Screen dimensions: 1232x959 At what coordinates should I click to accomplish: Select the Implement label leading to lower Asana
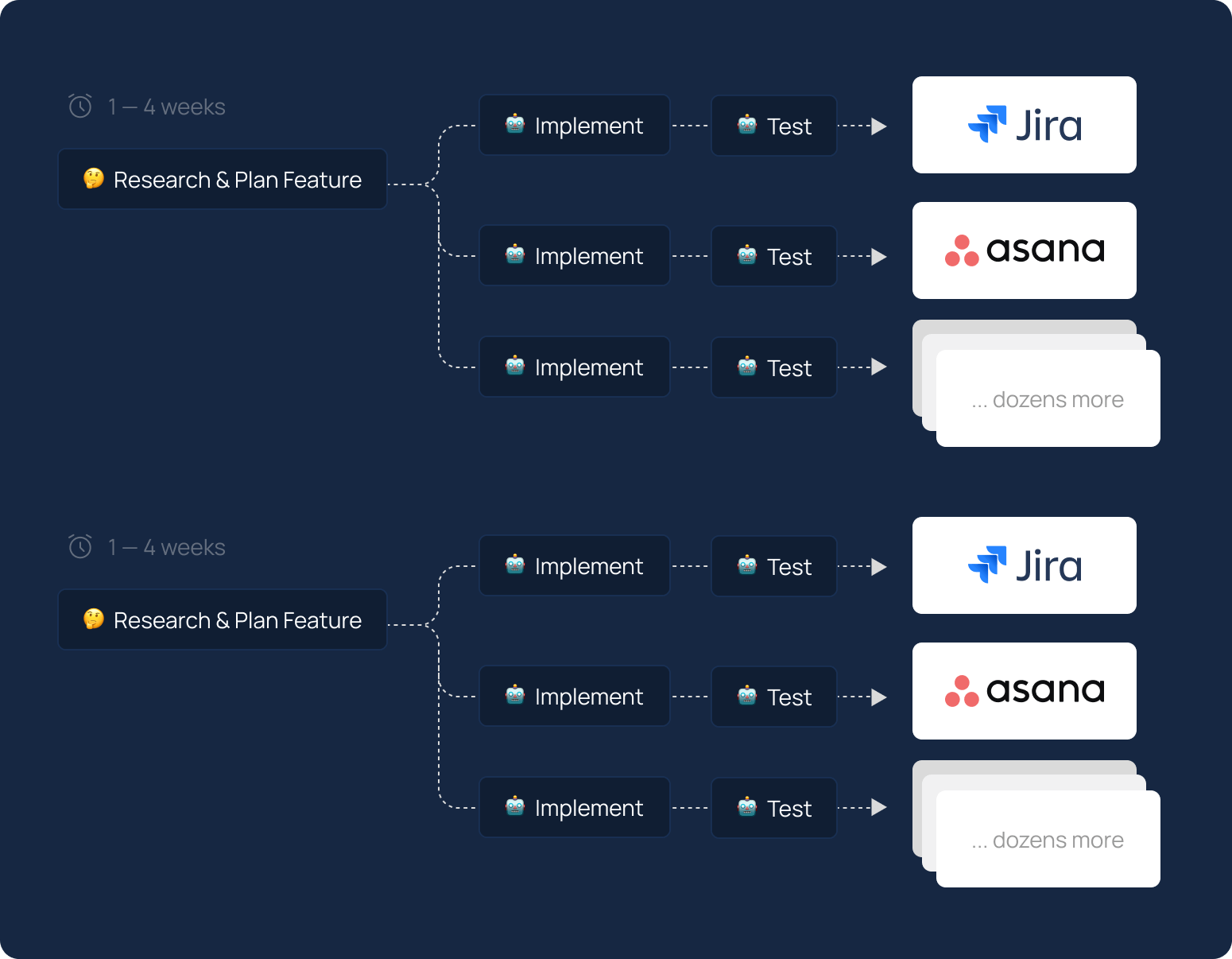click(589, 697)
